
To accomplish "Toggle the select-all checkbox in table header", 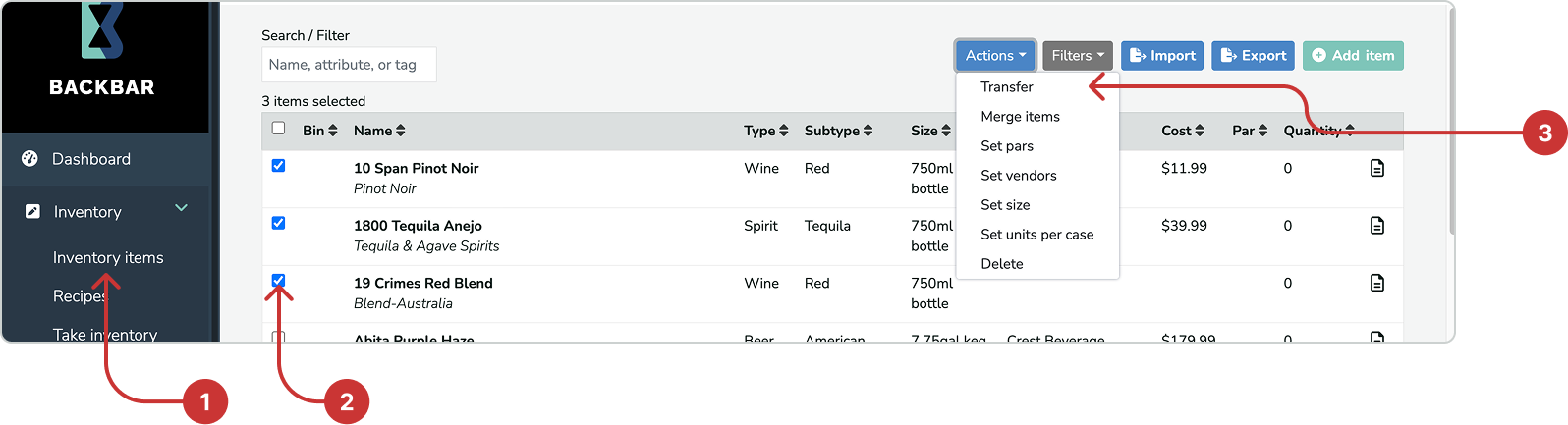I will [x=278, y=128].
